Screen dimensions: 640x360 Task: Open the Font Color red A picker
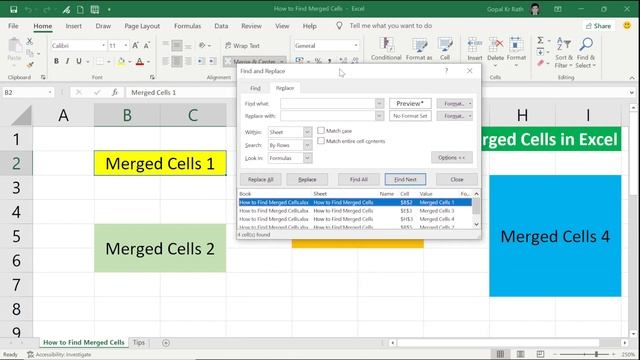pos(140,62)
